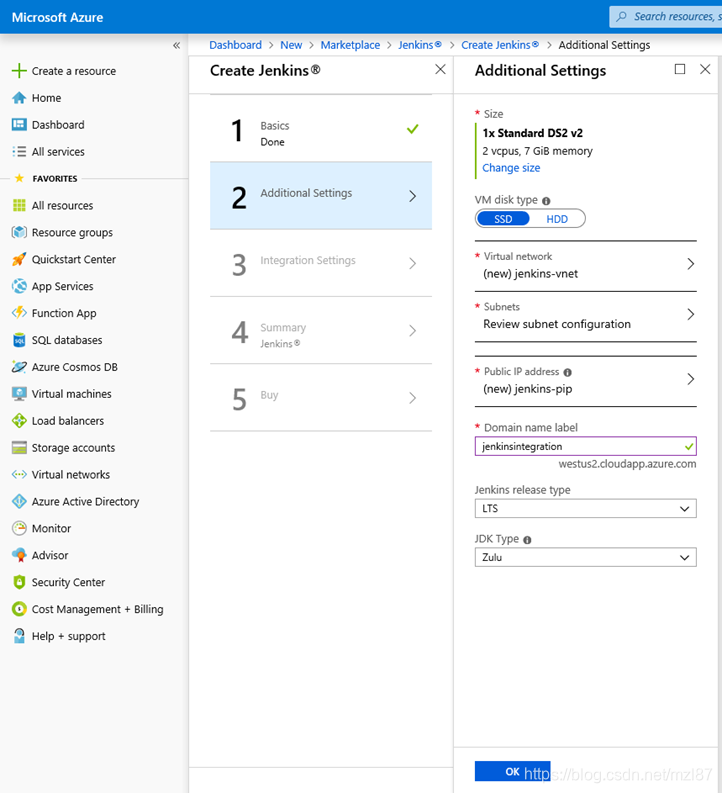Click the Change size link

[x=511, y=167]
